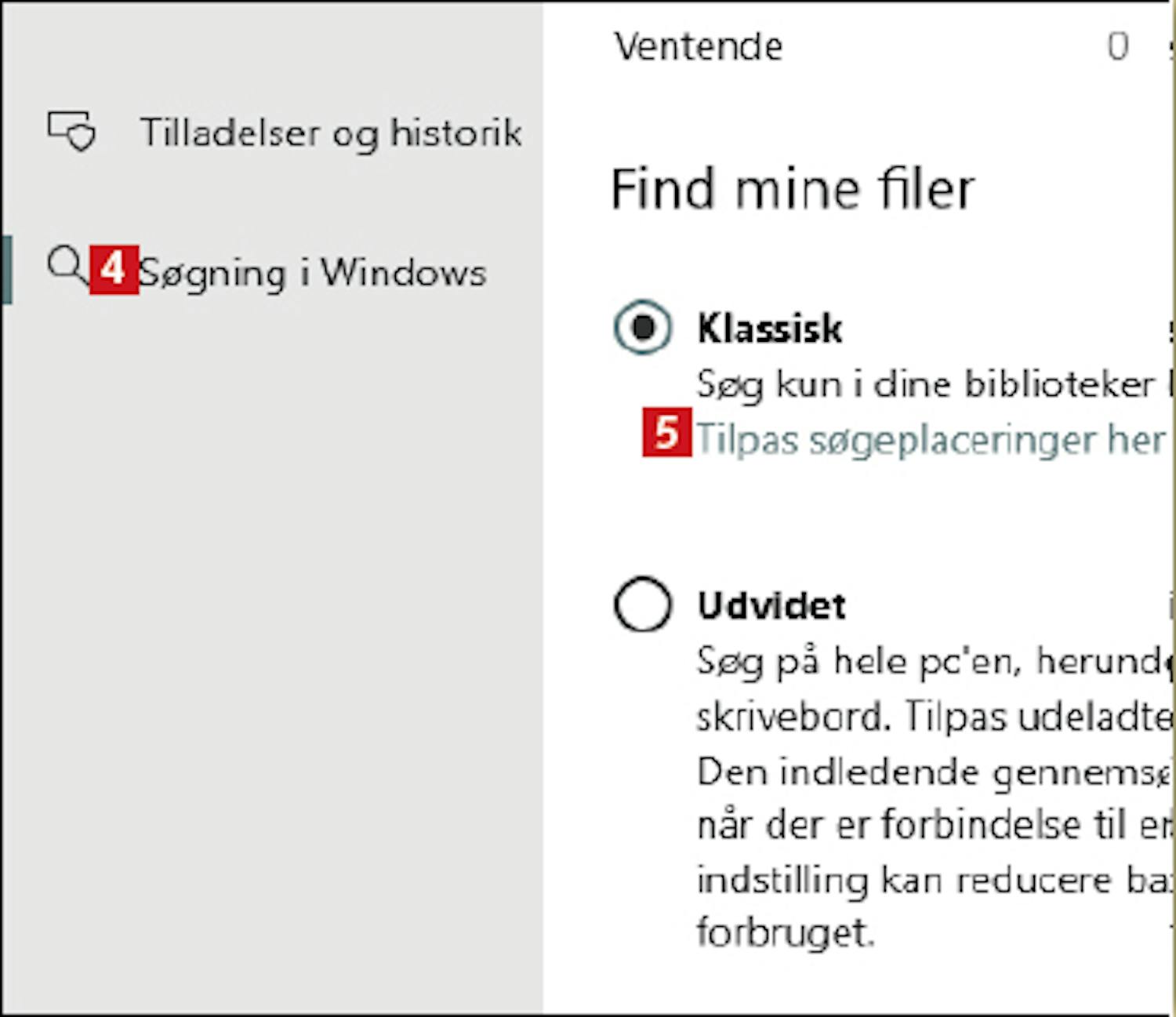Screen dimensions: 1176x1017
Task: Open the Tilpas søgeplaceringer her link
Action: [931, 440]
